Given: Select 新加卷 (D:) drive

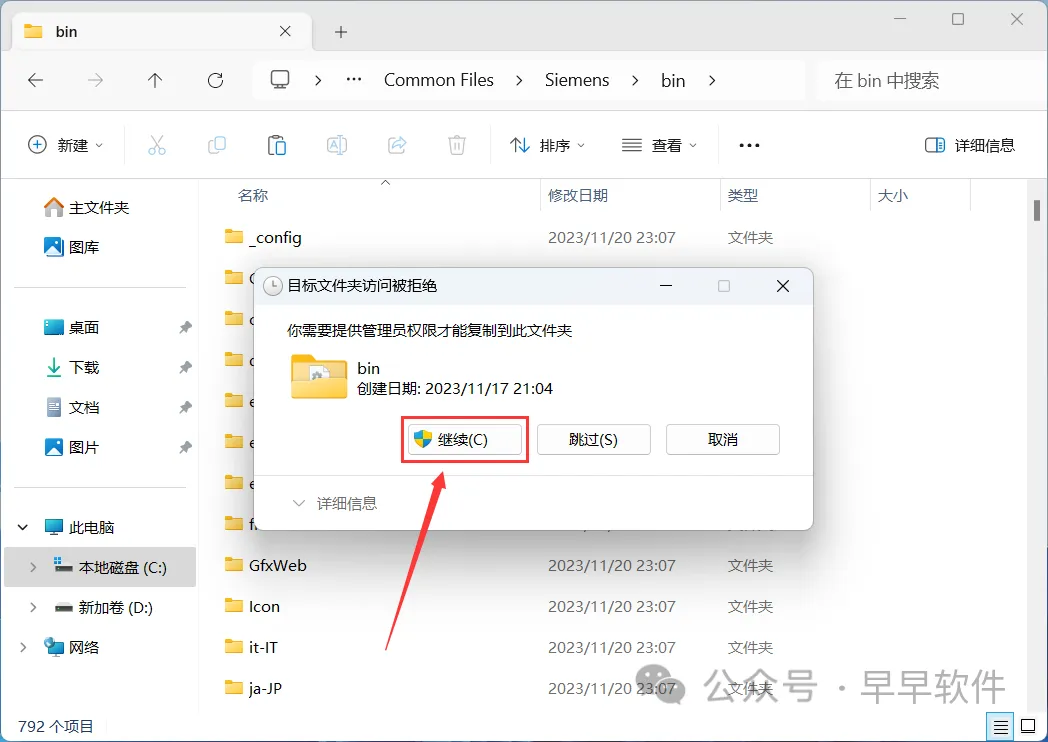Looking at the screenshot, I should pos(115,608).
